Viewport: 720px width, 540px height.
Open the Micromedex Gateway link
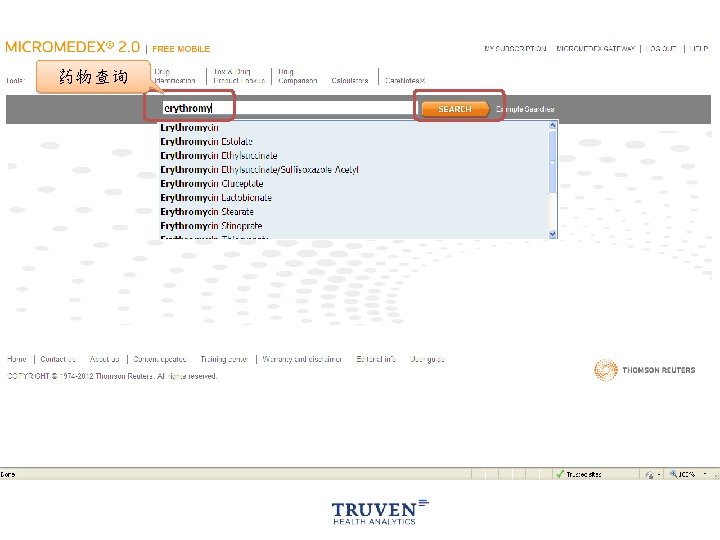click(x=595, y=48)
